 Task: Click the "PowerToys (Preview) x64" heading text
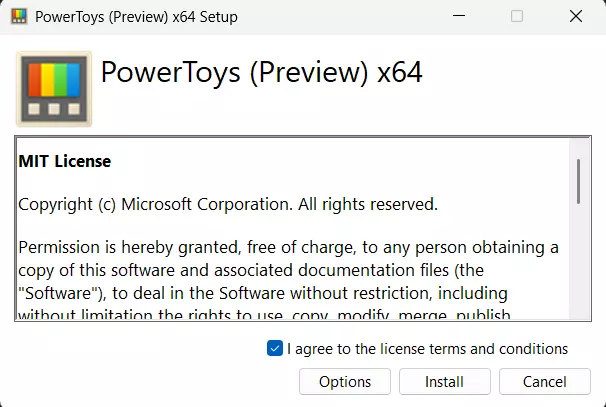262,73
